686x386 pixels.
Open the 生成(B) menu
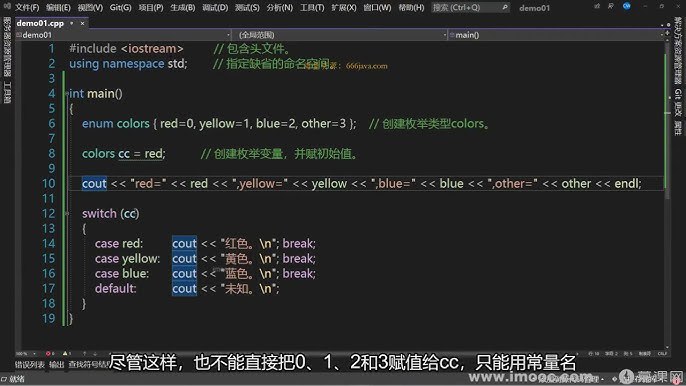pos(182,7)
